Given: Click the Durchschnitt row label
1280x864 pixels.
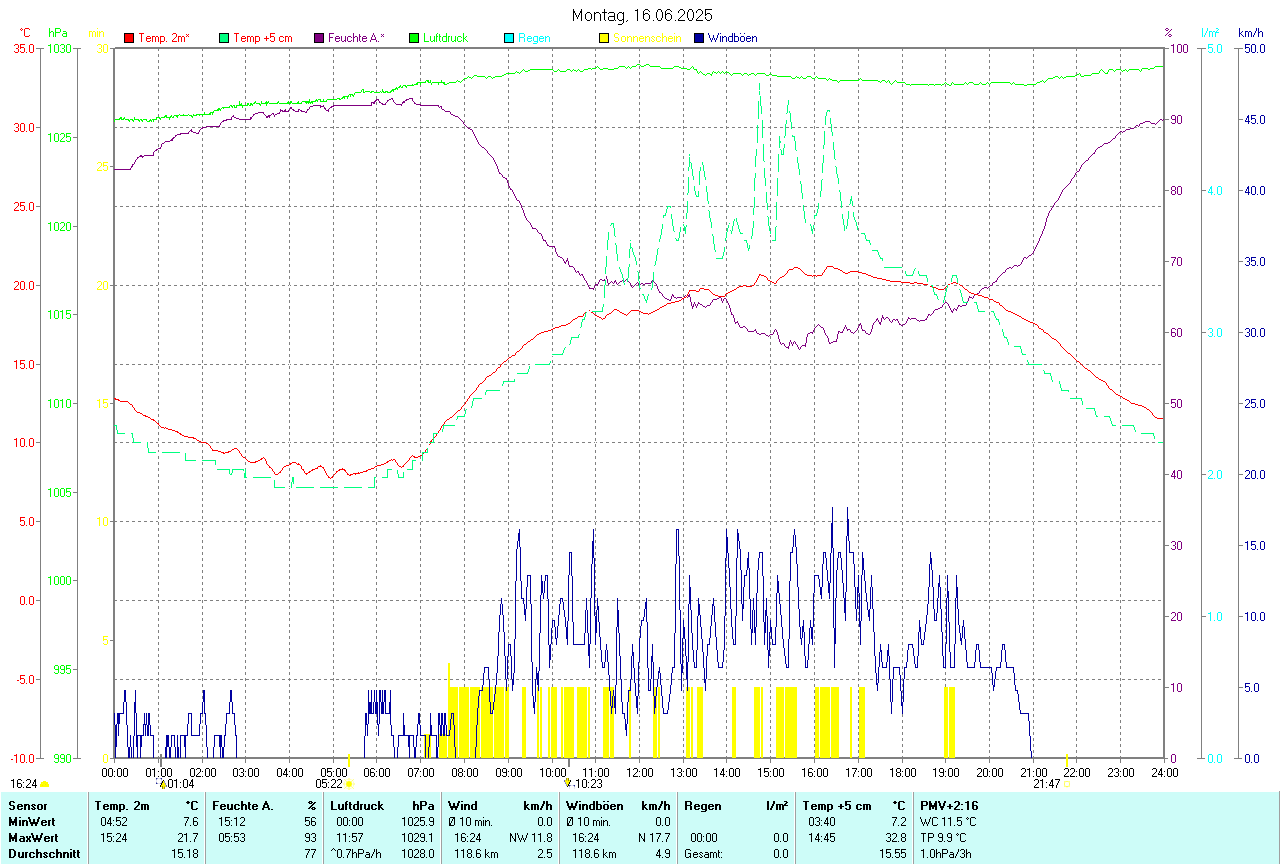Looking at the screenshot, I should [x=42, y=853].
